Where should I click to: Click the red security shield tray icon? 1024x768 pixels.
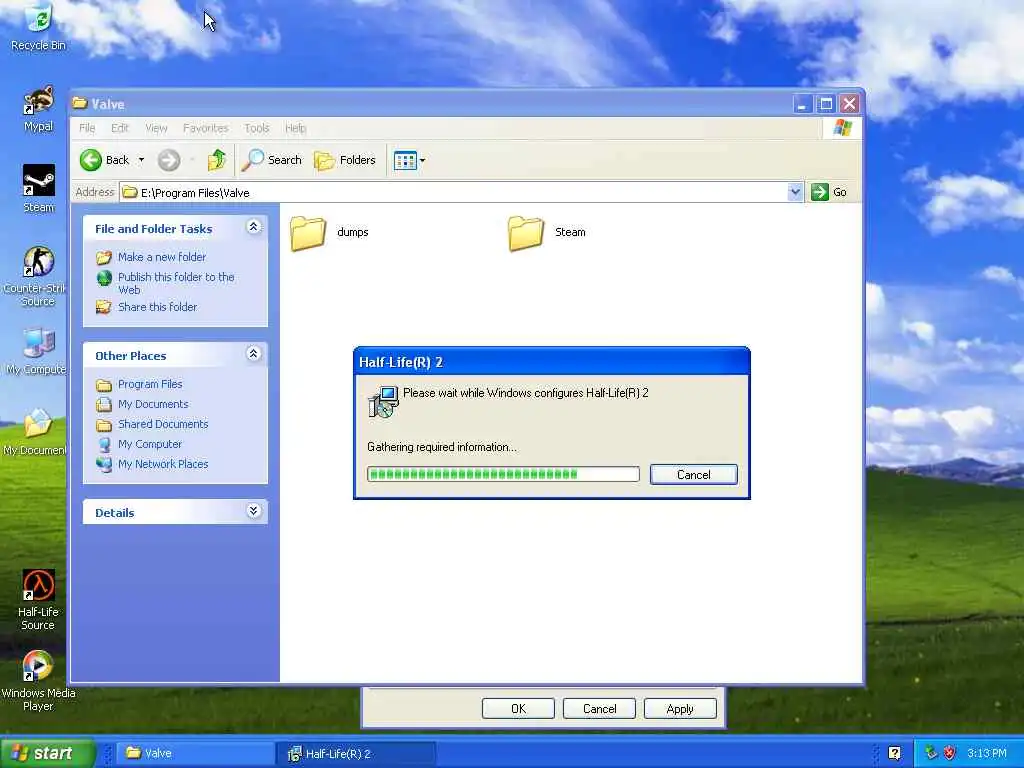coord(950,754)
